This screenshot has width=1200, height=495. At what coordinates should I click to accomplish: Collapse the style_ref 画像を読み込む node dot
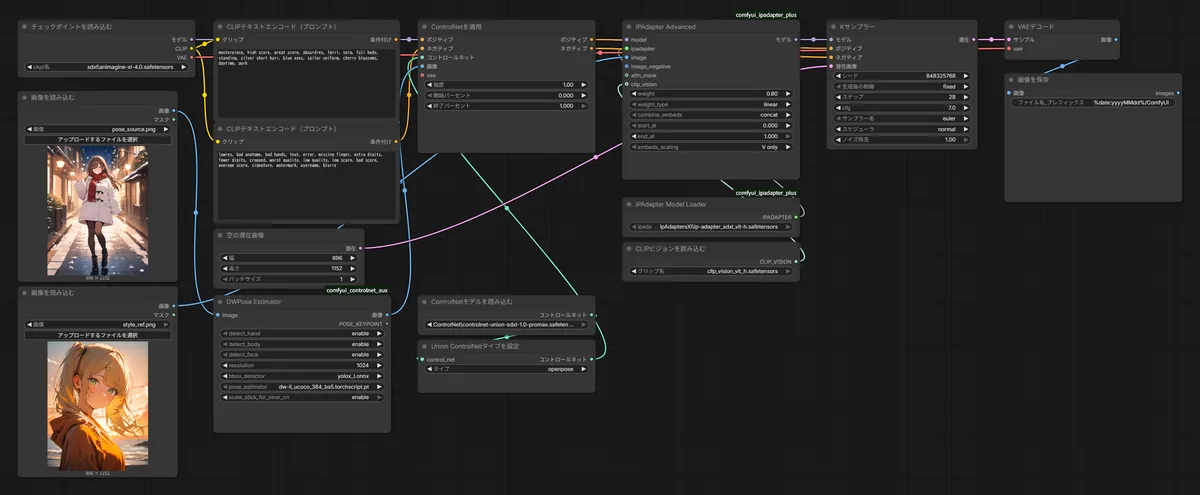[x=26, y=293]
